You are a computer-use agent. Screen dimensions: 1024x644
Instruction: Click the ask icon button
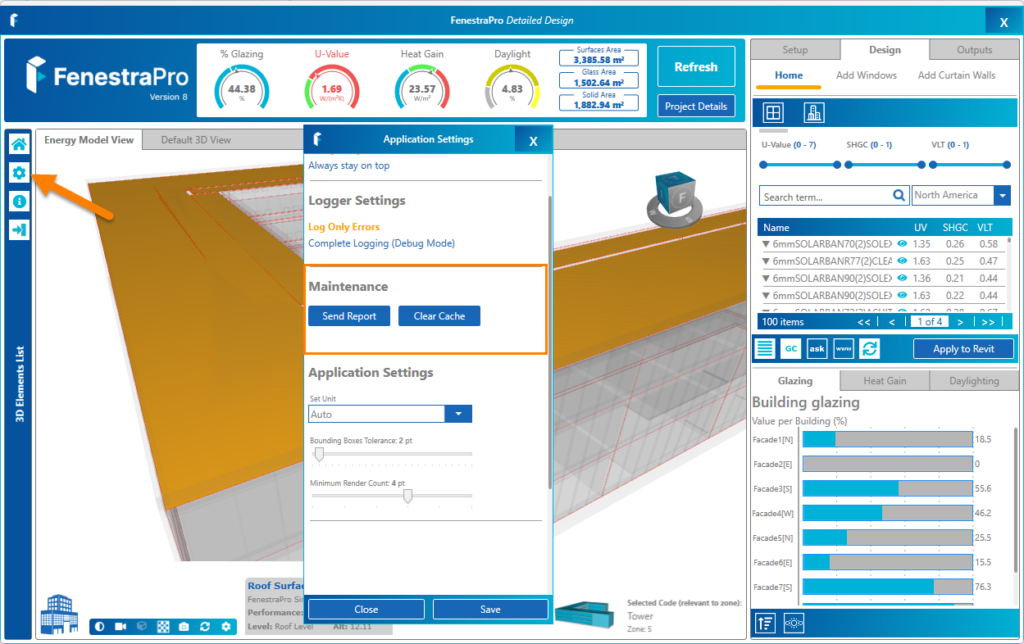pyautogui.click(x=817, y=348)
